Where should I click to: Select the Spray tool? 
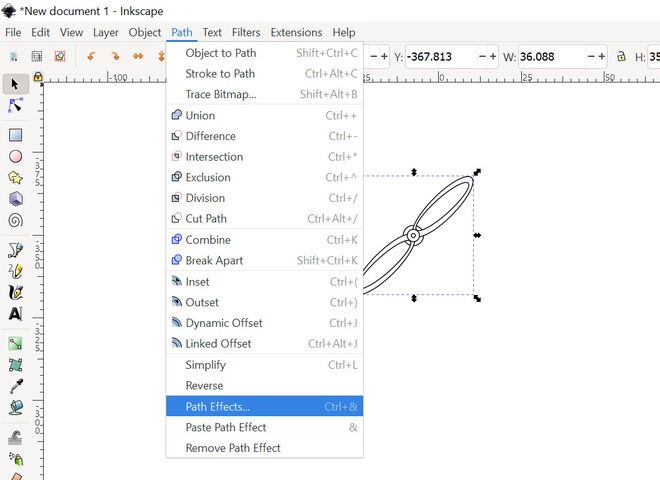pyautogui.click(x=16, y=459)
